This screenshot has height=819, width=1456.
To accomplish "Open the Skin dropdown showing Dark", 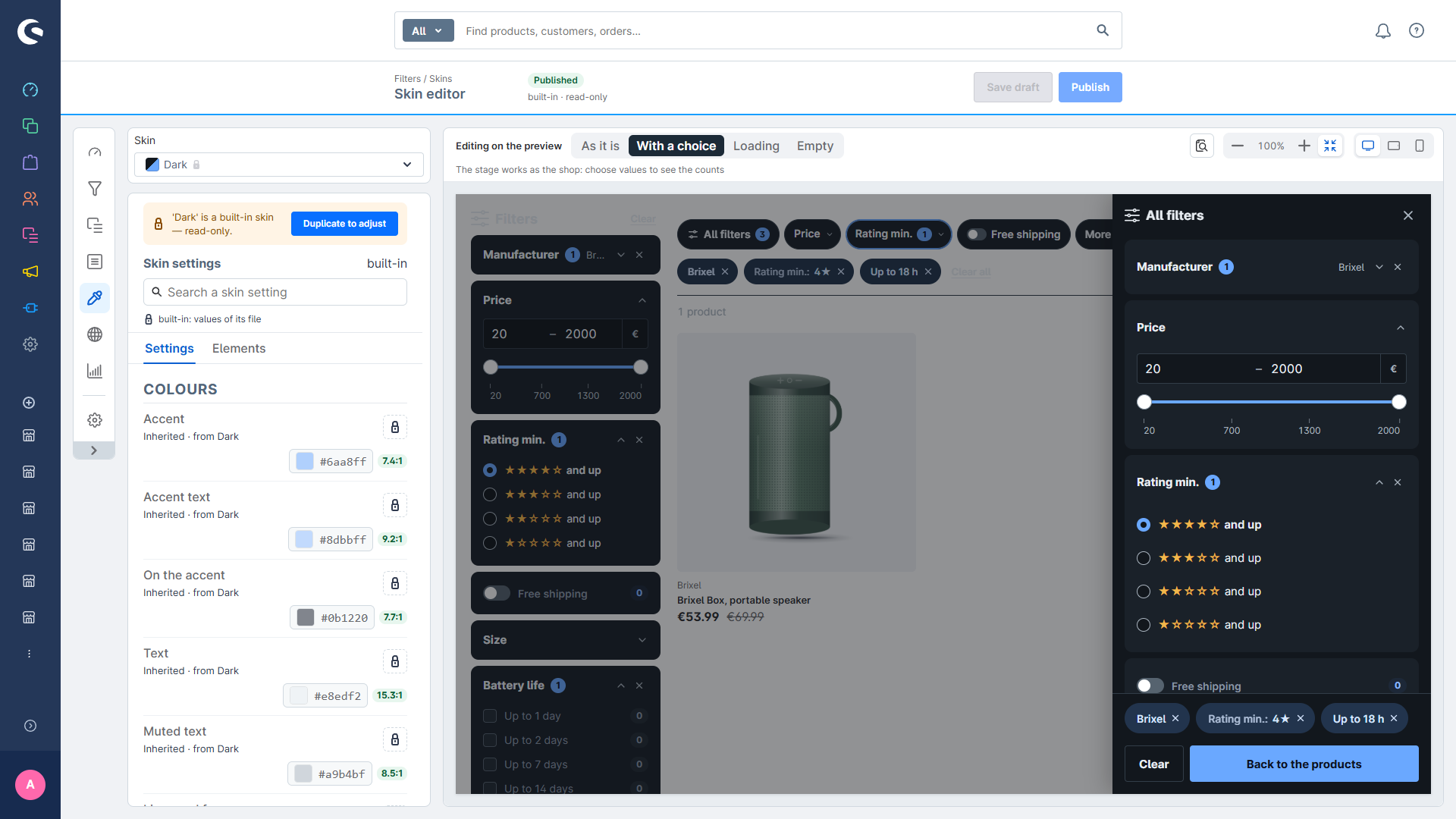I will tap(279, 165).
